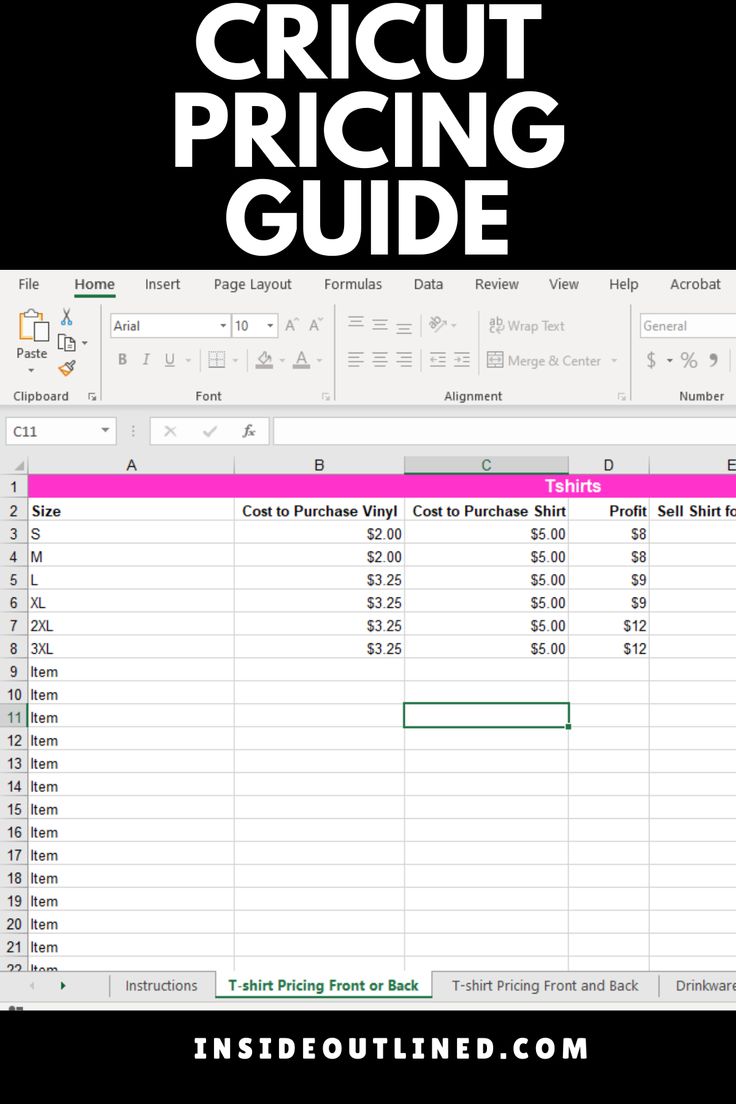Click the Copy icon
736x1104 pixels.
(66, 343)
